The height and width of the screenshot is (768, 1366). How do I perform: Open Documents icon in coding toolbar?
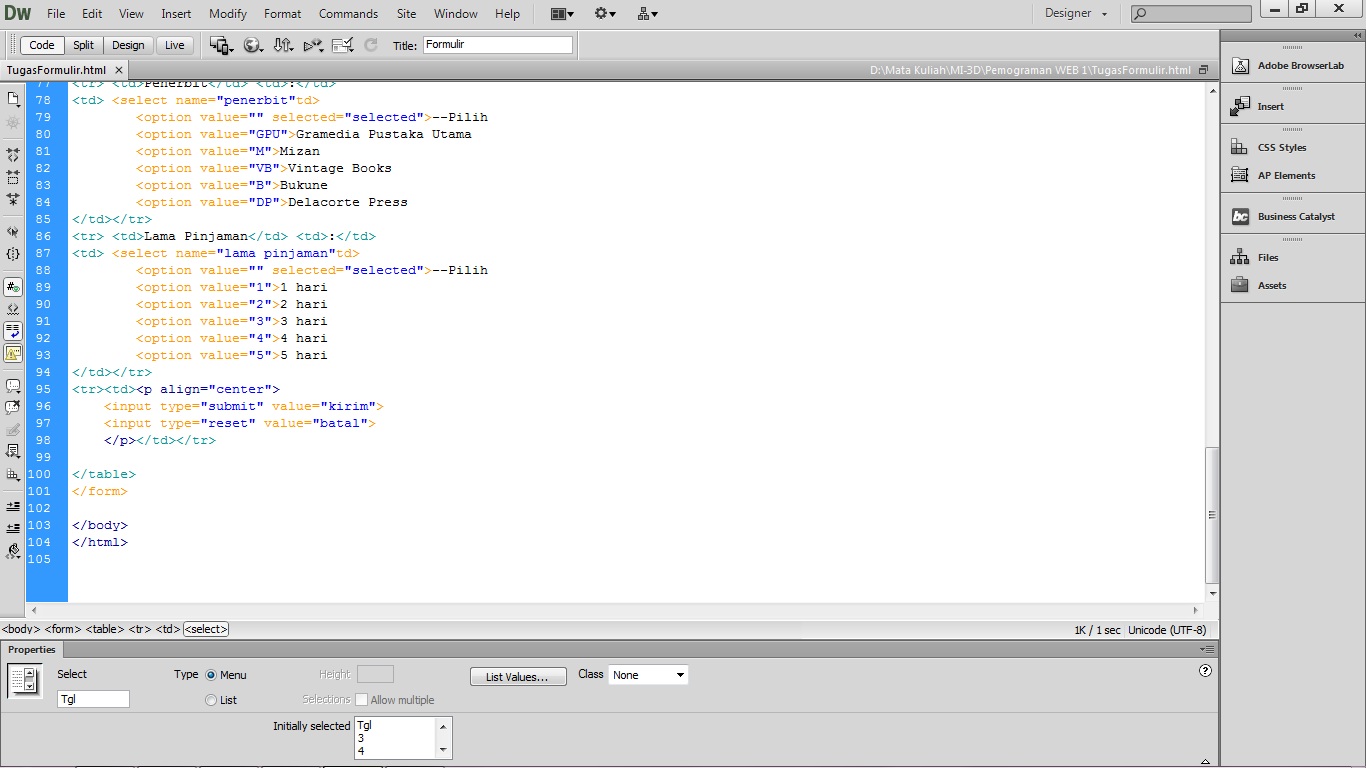(x=13, y=99)
